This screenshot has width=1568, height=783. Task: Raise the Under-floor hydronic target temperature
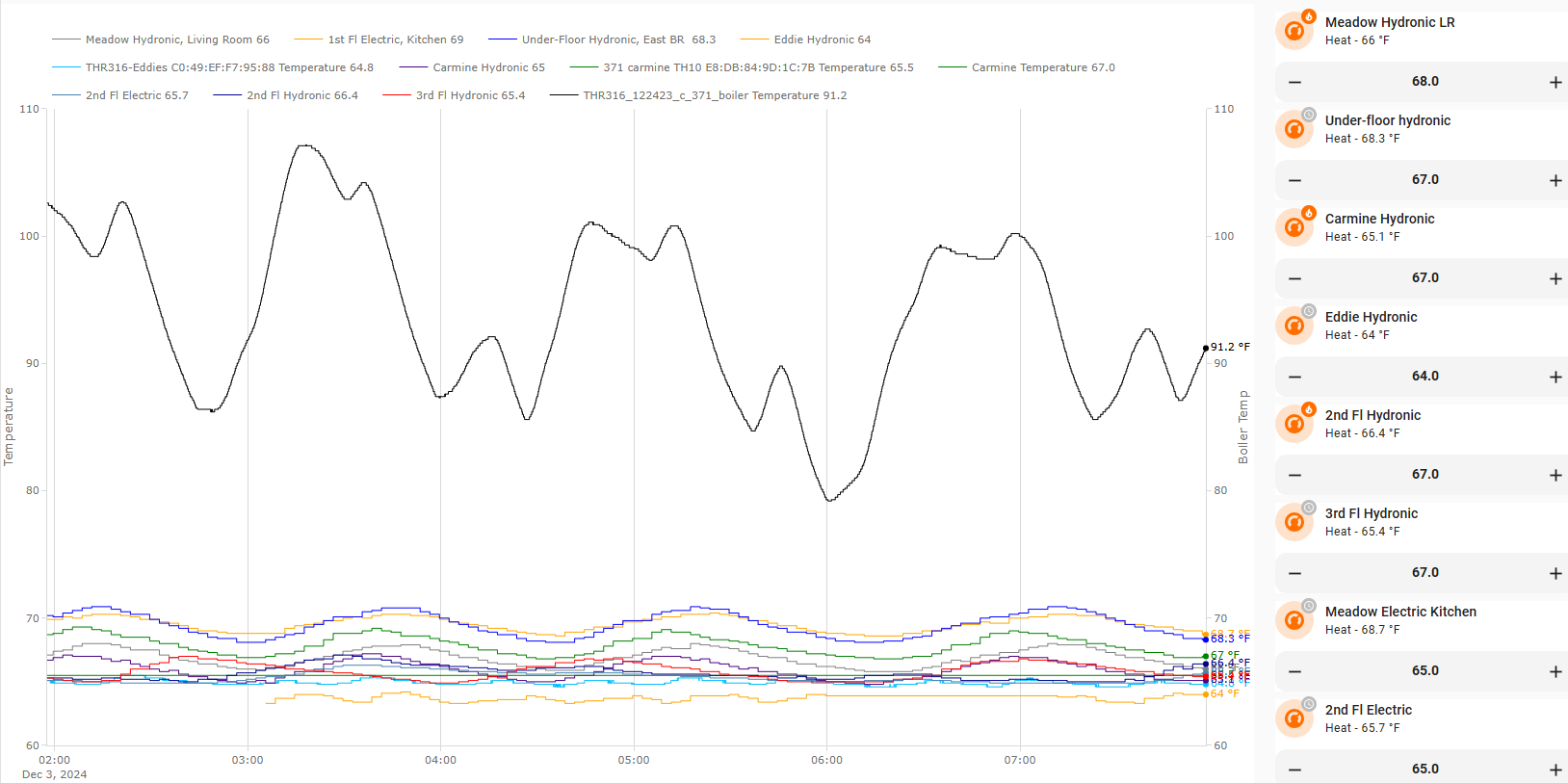(x=1555, y=180)
